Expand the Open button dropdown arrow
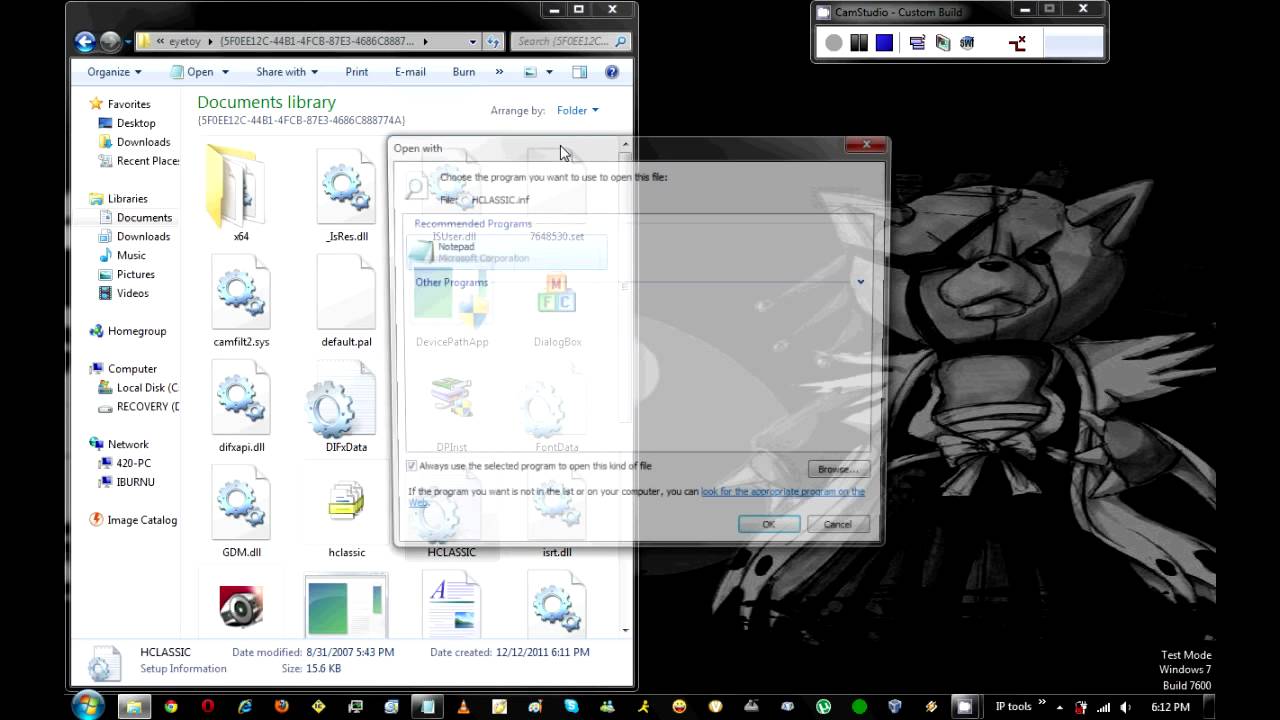This screenshot has width=1280, height=720. point(225,72)
